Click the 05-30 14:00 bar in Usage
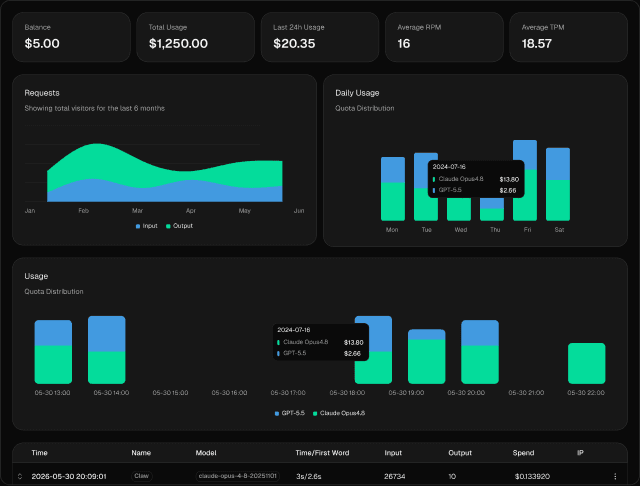The width and height of the screenshot is (640, 486). (x=107, y=350)
